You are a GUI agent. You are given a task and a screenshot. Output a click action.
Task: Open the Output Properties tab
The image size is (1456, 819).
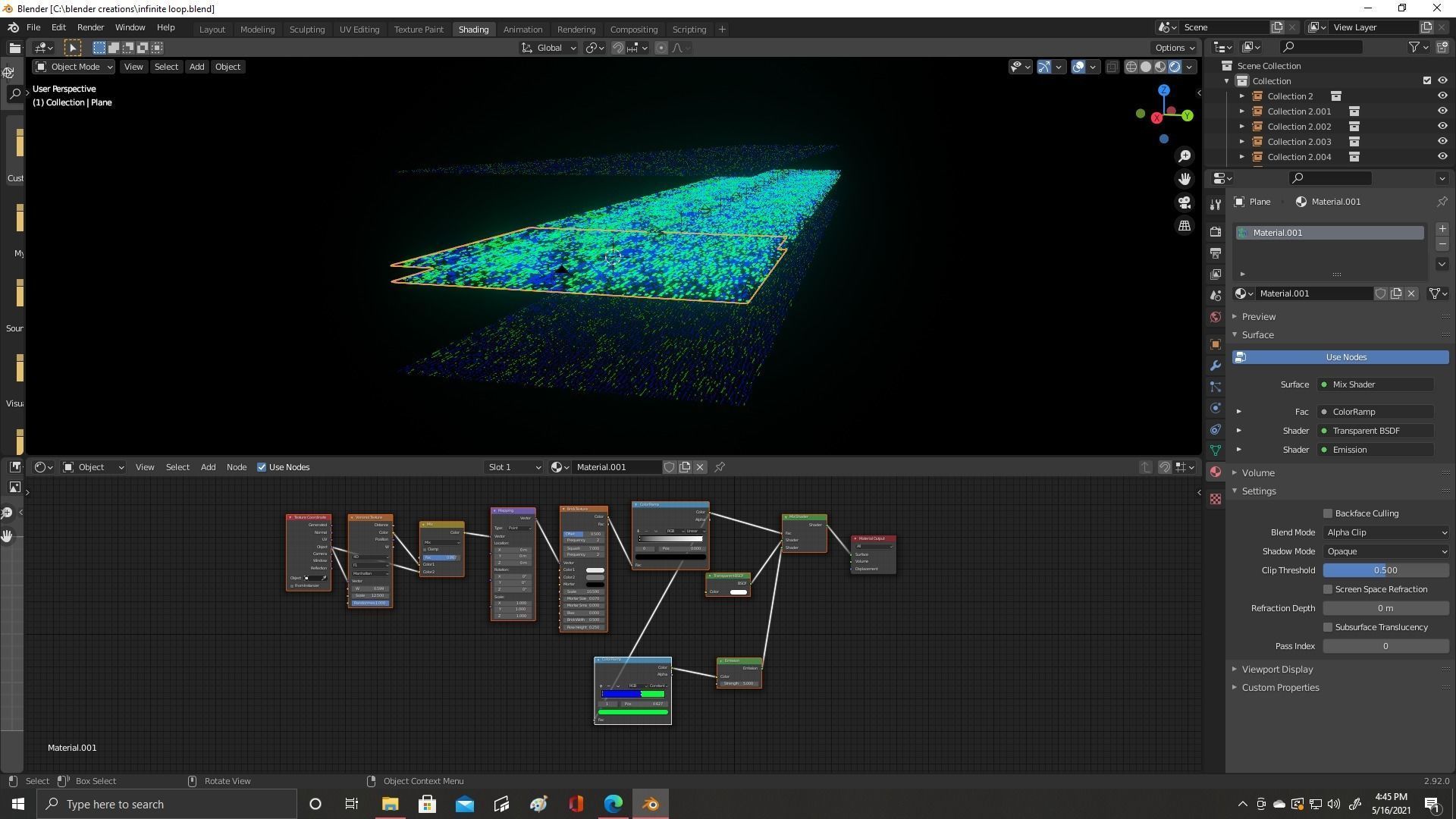coord(1216,253)
